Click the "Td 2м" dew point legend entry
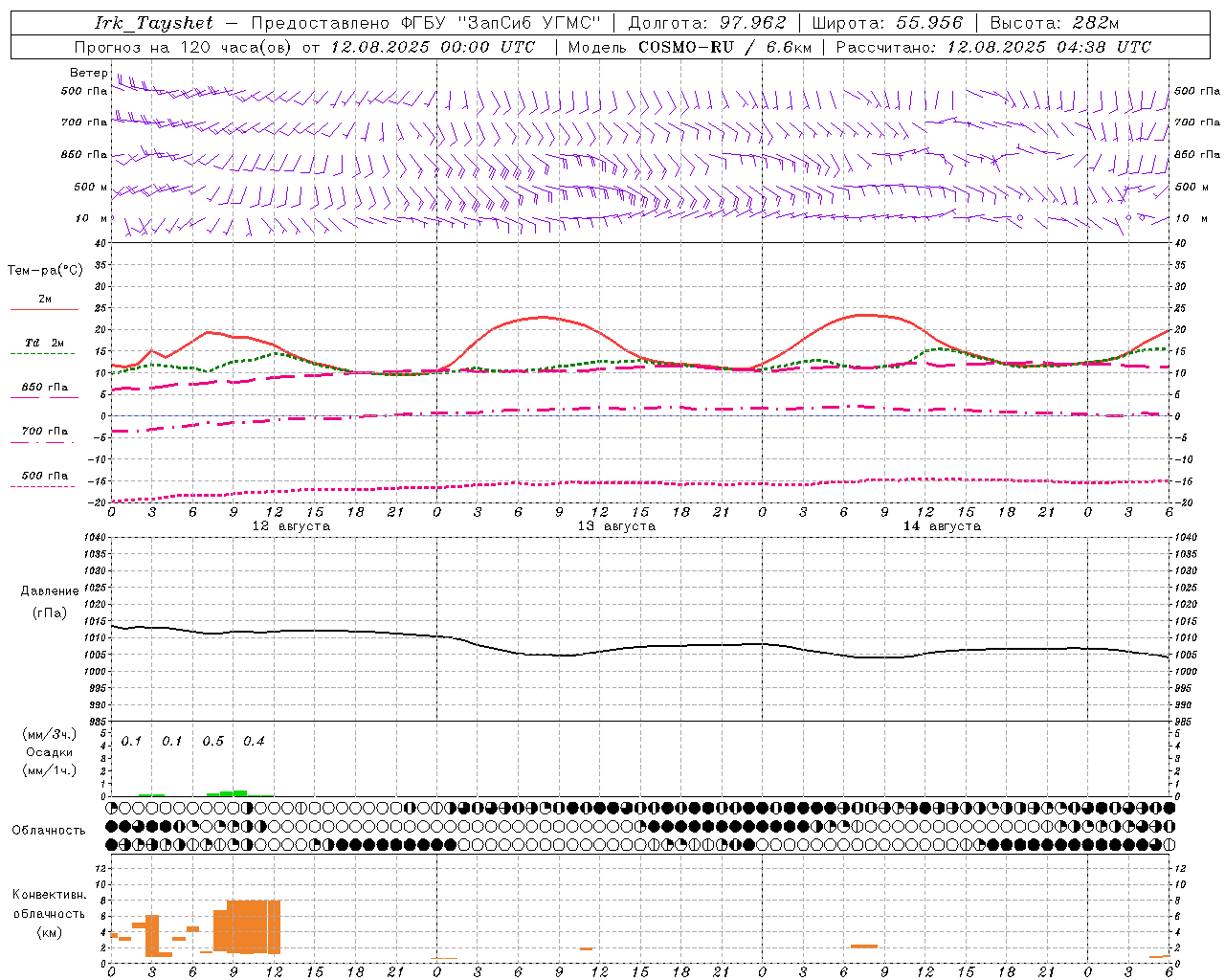The image size is (1225, 980). (45, 343)
